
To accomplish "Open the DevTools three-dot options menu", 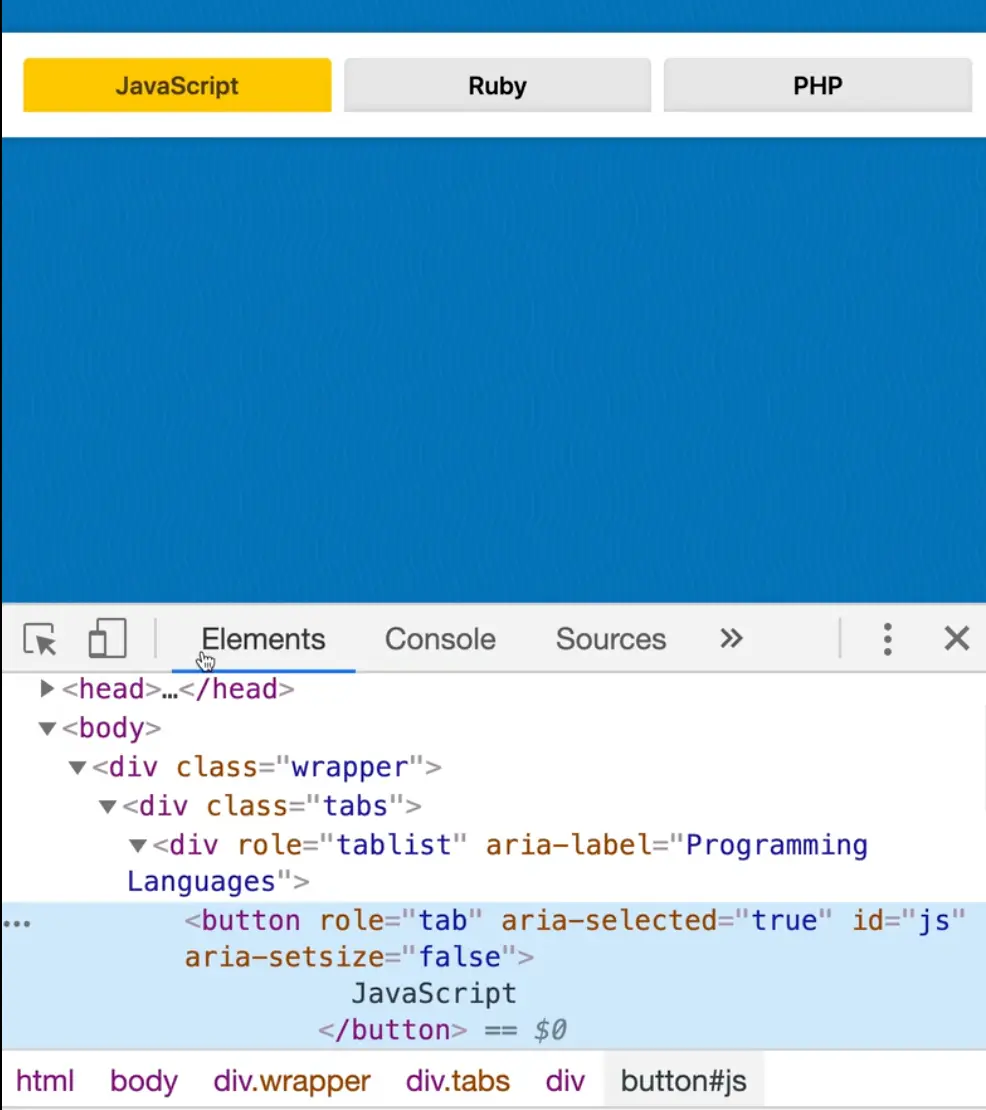I will [x=887, y=639].
